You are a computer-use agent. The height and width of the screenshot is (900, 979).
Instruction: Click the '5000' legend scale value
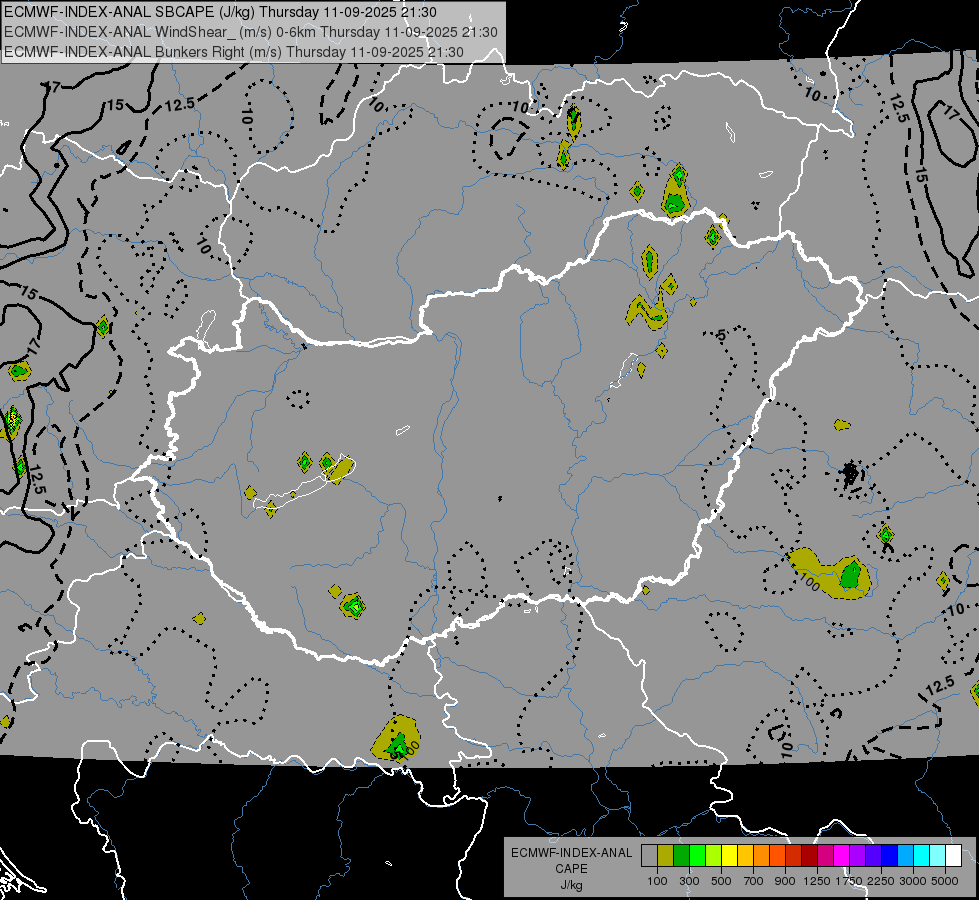click(945, 881)
